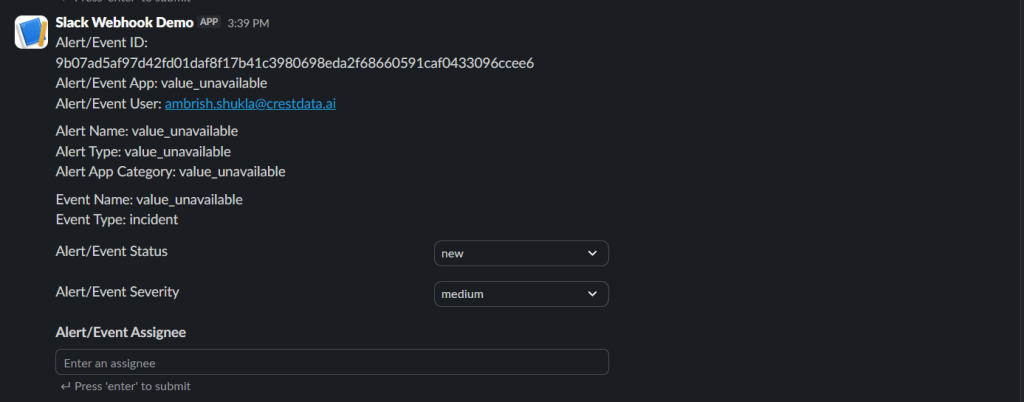Click the chevron arrow on the "new" status selector
The width and height of the screenshot is (1024, 402).
(592, 253)
